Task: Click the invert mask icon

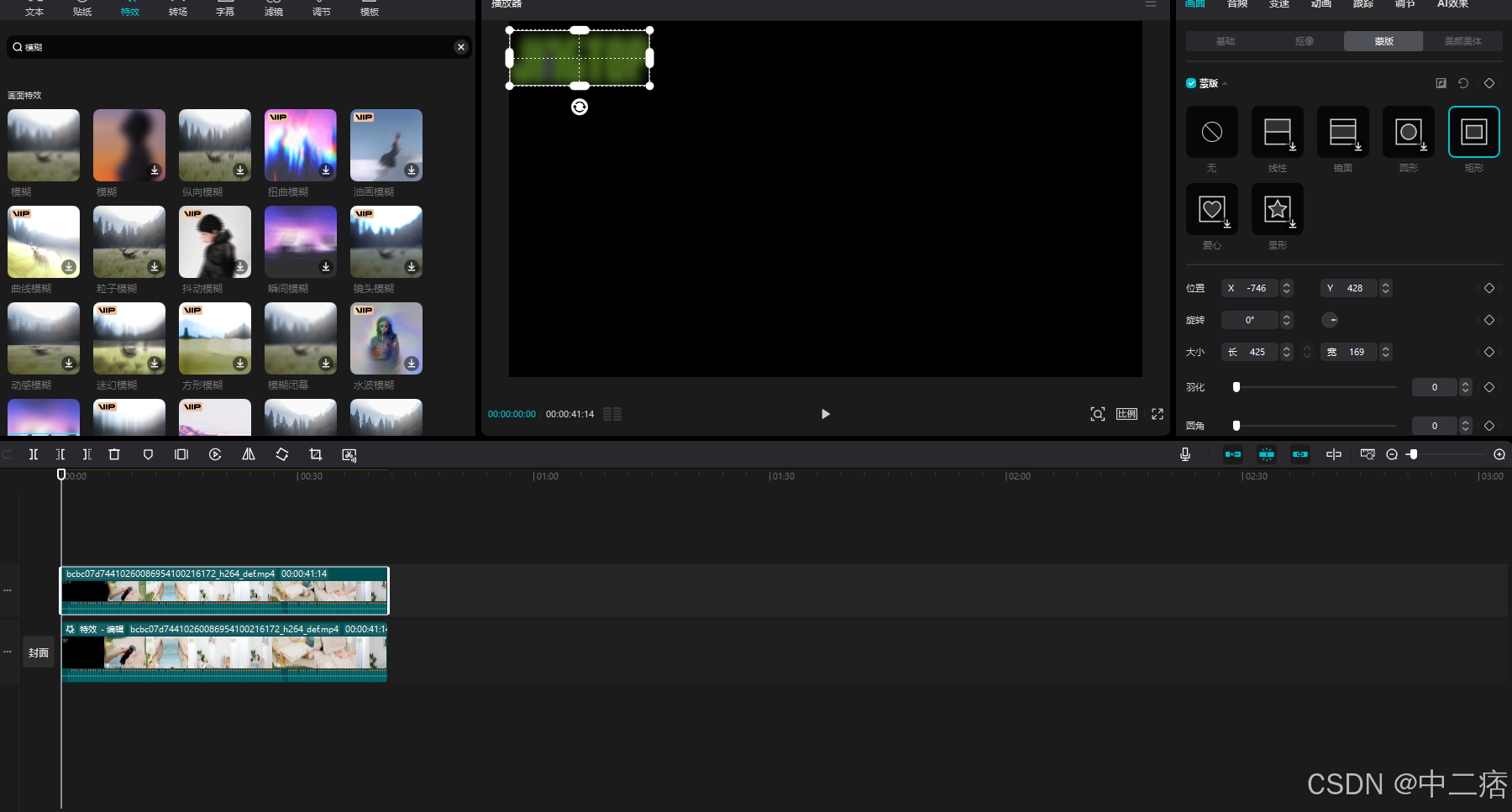Action: tap(1441, 83)
